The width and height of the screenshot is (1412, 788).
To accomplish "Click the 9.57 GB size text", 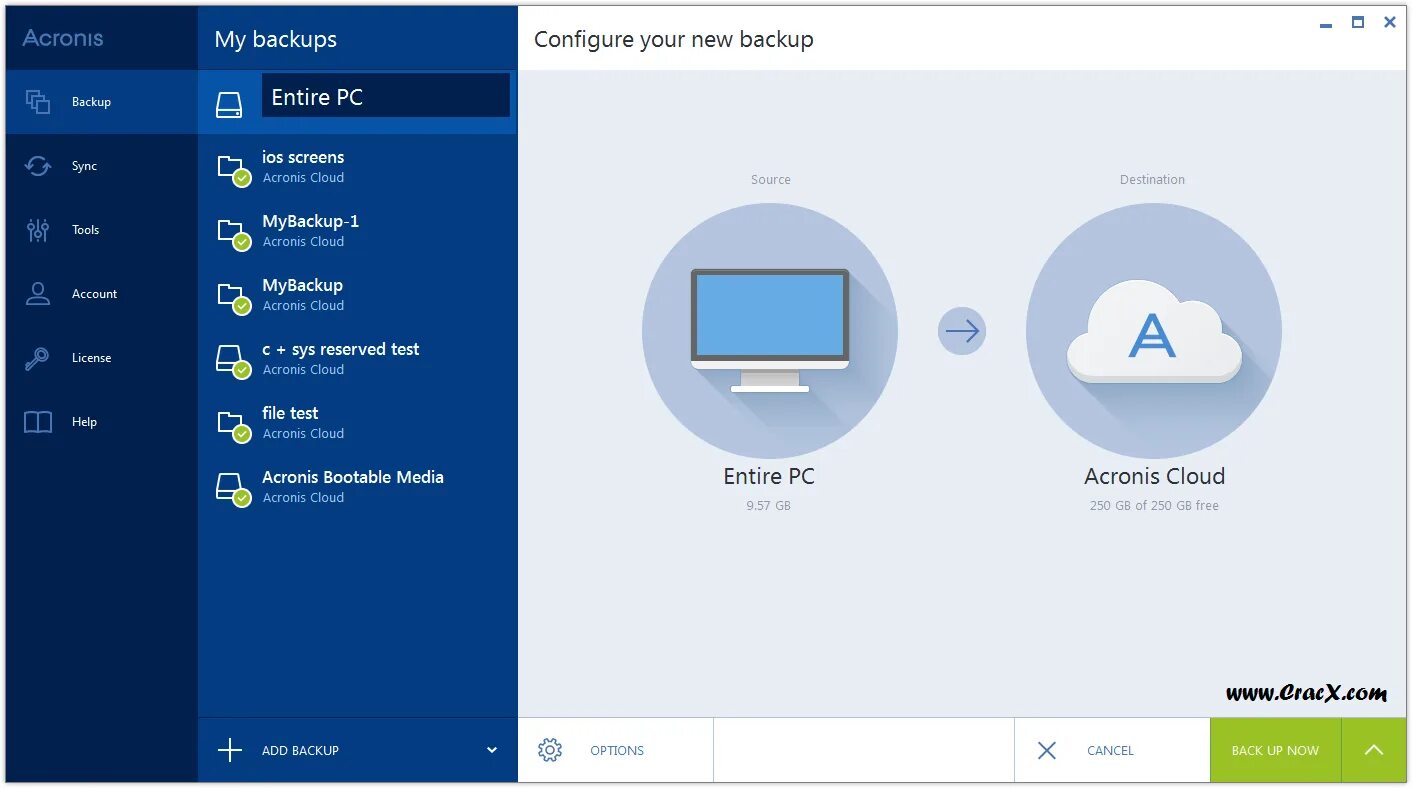I will (x=768, y=506).
